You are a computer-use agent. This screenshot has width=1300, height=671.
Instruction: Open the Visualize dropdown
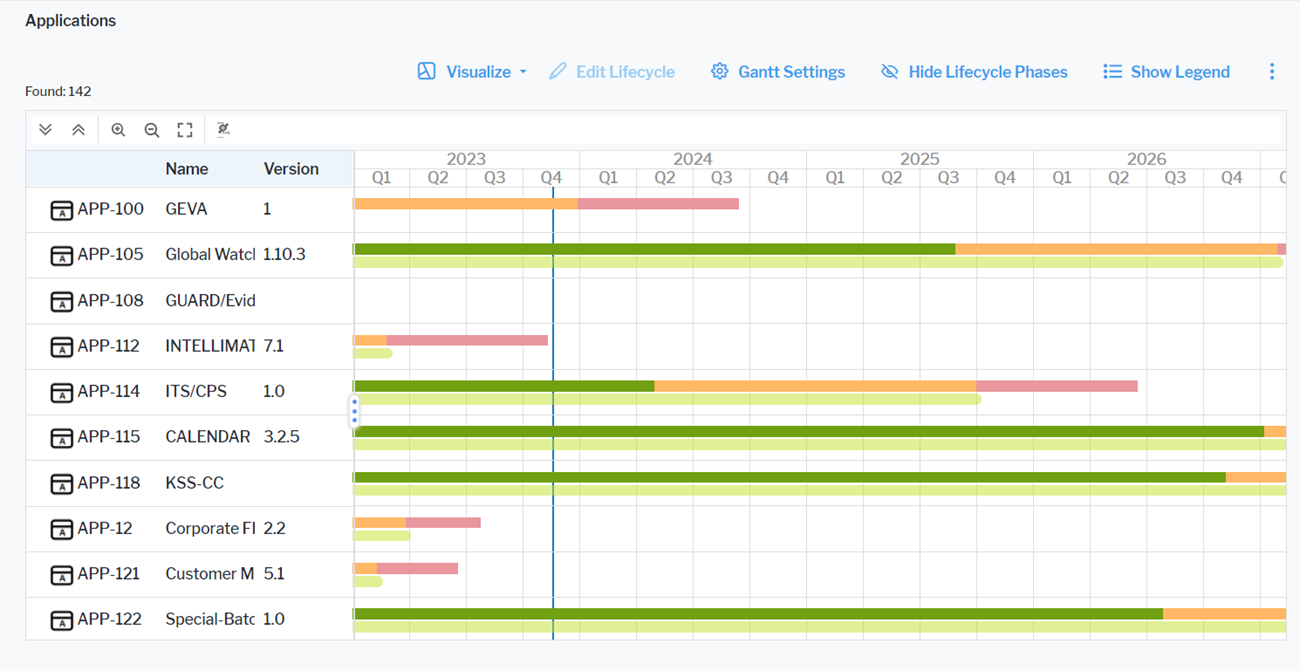point(472,72)
